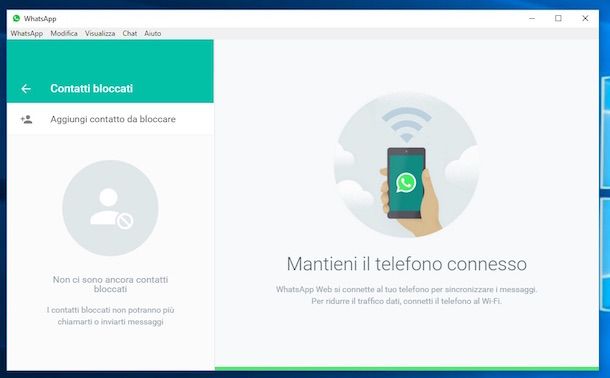The height and width of the screenshot is (378, 610).
Task: Open the Modifica menu
Action: [x=64, y=33]
